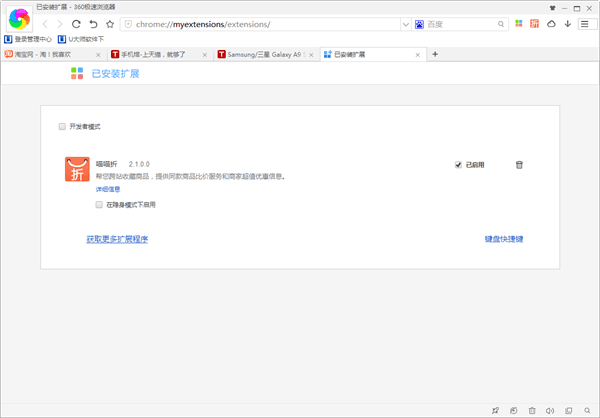Click the 键盘快捷键 link
The image size is (600, 418).
click(504, 239)
